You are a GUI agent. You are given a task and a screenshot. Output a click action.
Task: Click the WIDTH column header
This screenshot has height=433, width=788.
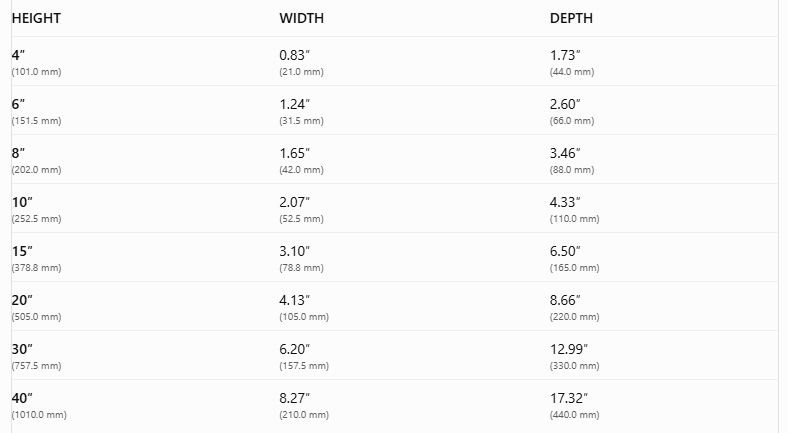[302, 18]
